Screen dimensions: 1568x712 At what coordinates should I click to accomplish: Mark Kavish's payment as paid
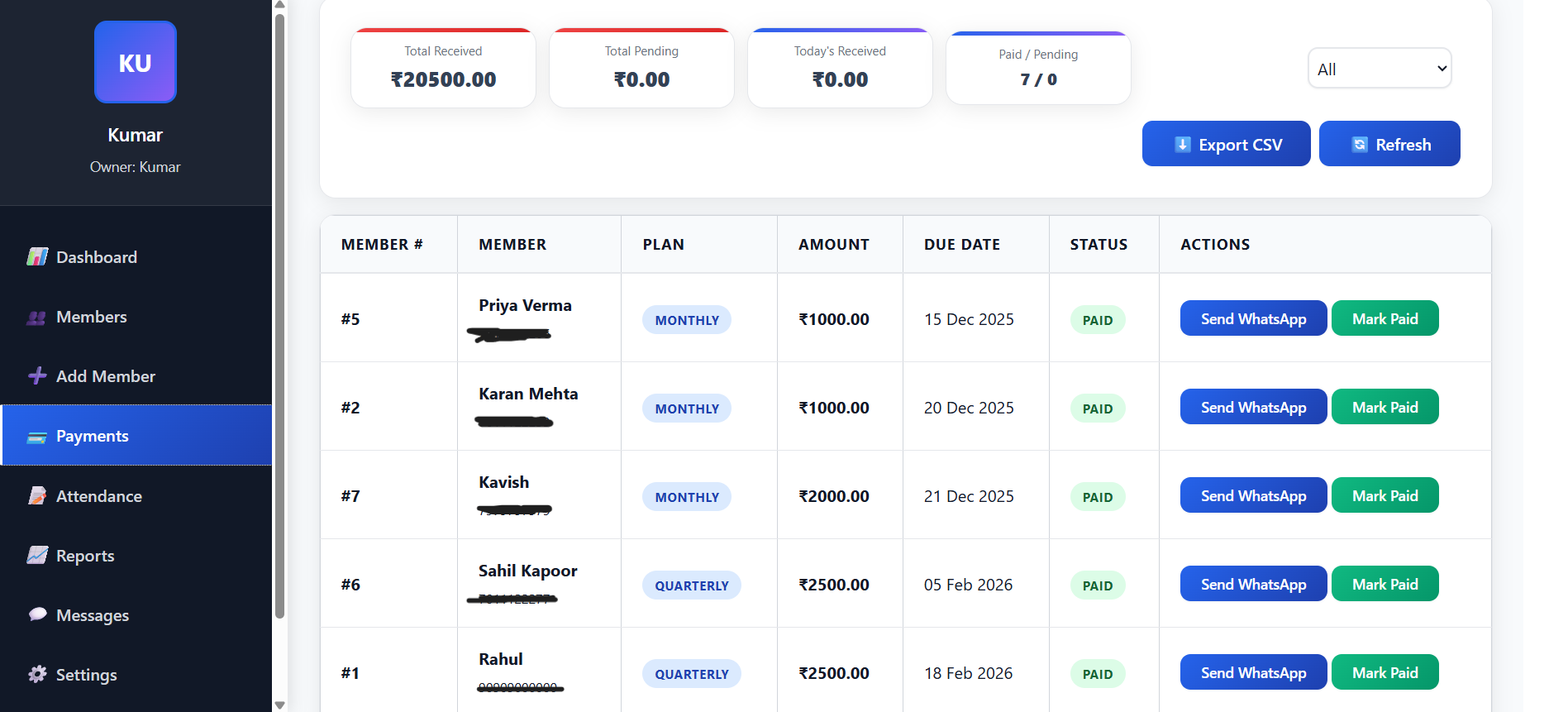click(x=1385, y=495)
